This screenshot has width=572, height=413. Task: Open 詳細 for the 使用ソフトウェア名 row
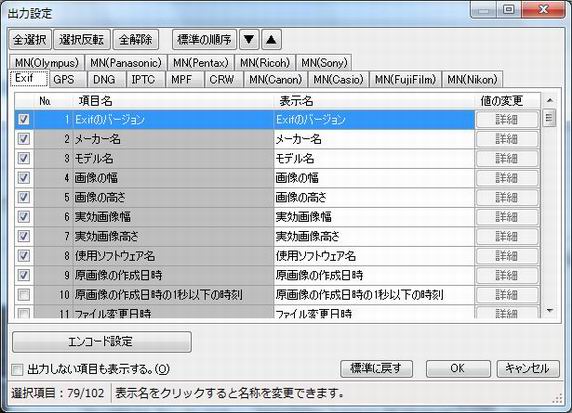[x=507, y=256]
